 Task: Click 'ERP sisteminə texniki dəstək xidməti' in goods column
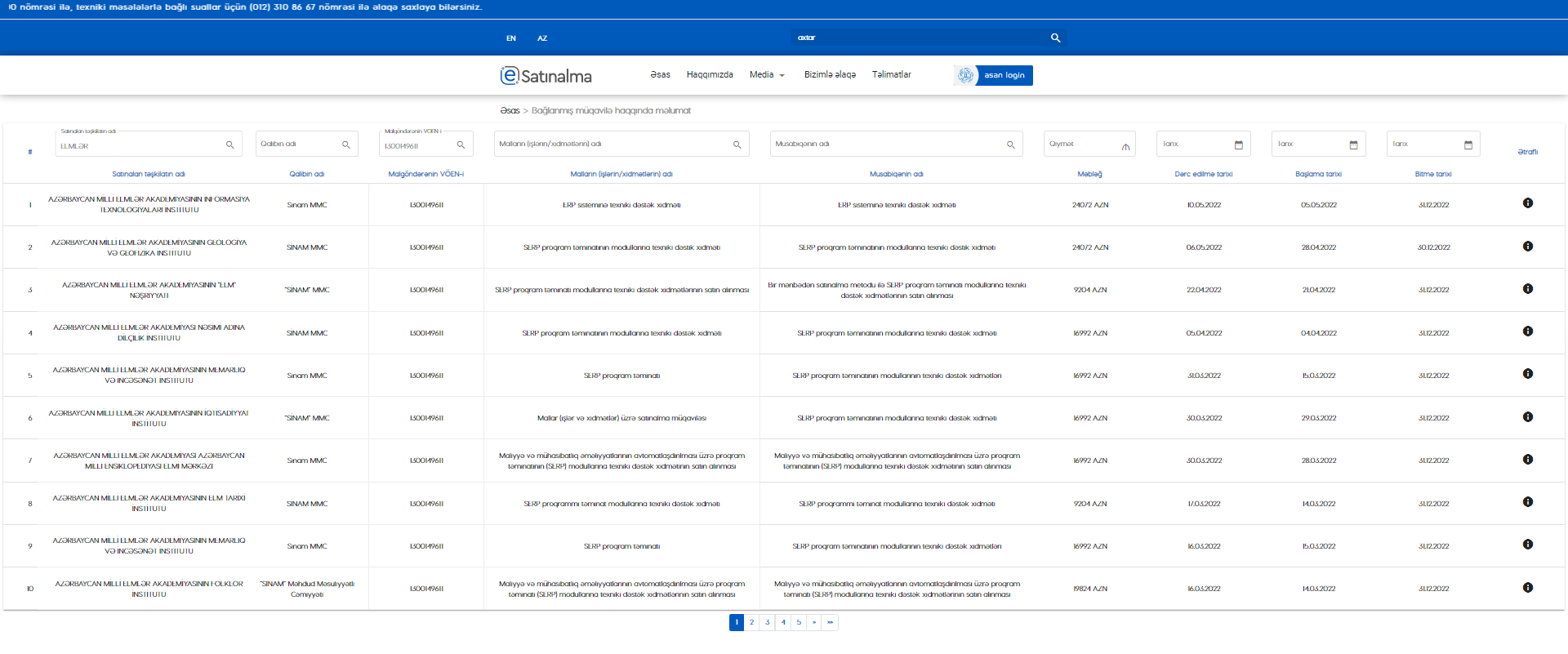621,205
